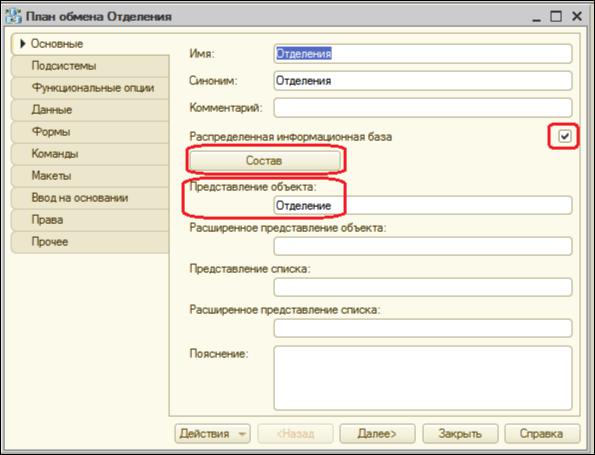Click the Состав button
595x455 pixels.
(x=265, y=161)
